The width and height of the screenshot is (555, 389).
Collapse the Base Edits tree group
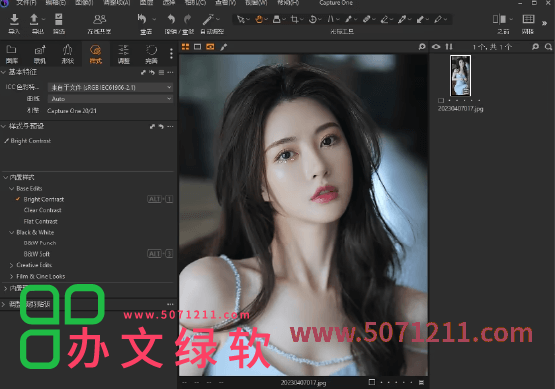pyautogui.click(x=11, y=189)
